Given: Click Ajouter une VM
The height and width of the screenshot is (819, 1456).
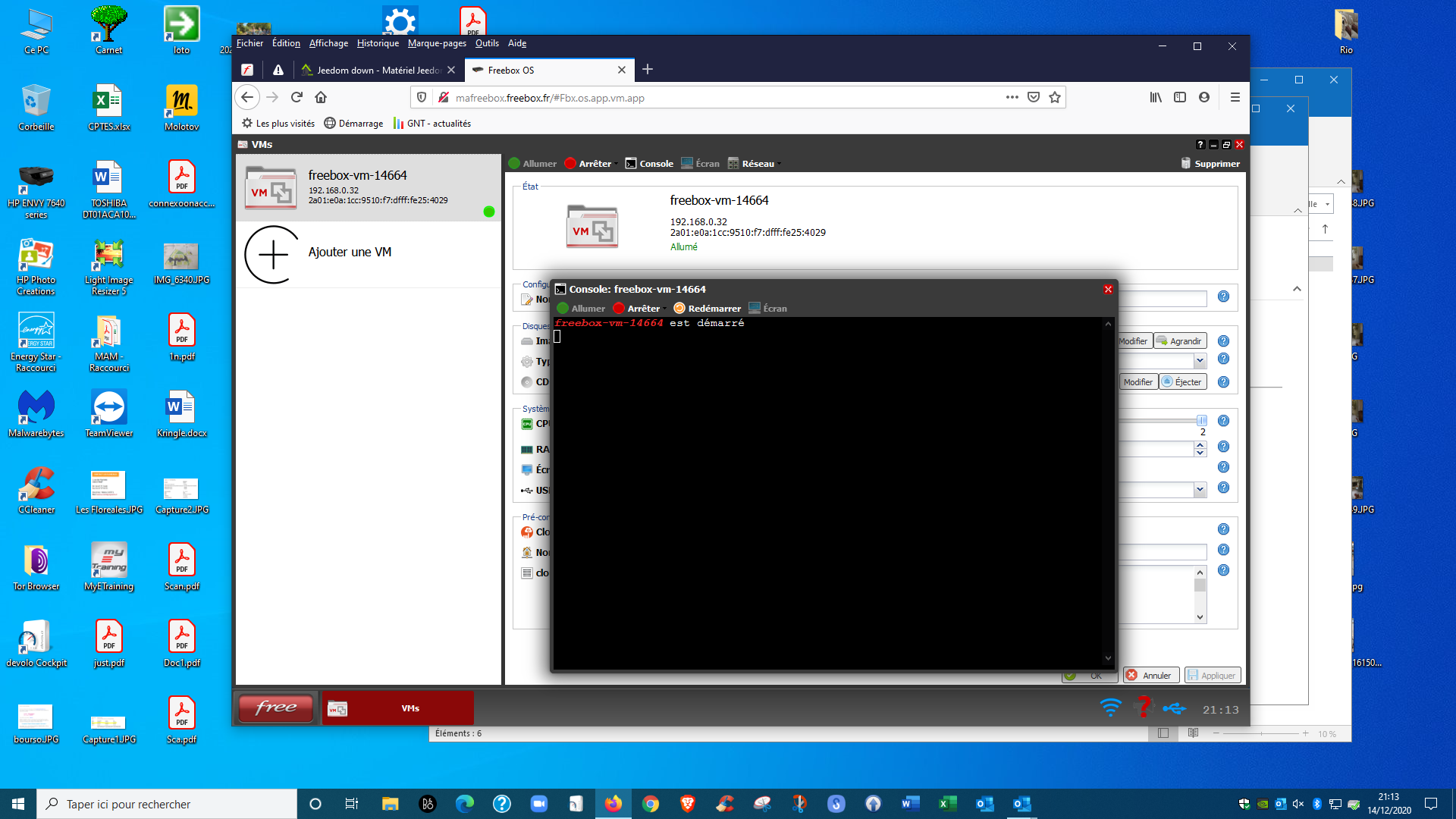Looking at the screenshot, I should (349, 253).
